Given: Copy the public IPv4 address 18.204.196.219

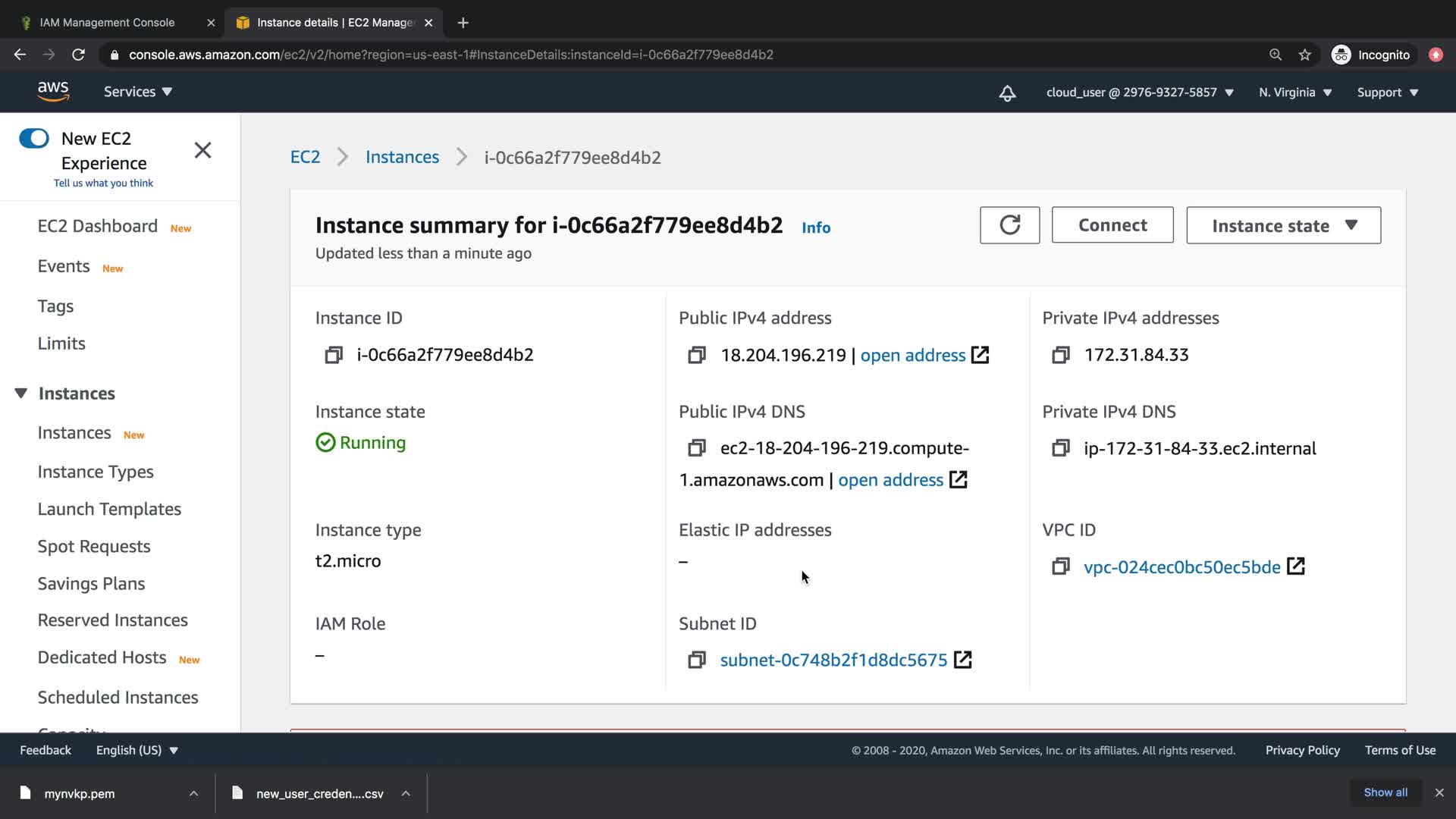Looking at the screenshot, I should click(696, 355).
